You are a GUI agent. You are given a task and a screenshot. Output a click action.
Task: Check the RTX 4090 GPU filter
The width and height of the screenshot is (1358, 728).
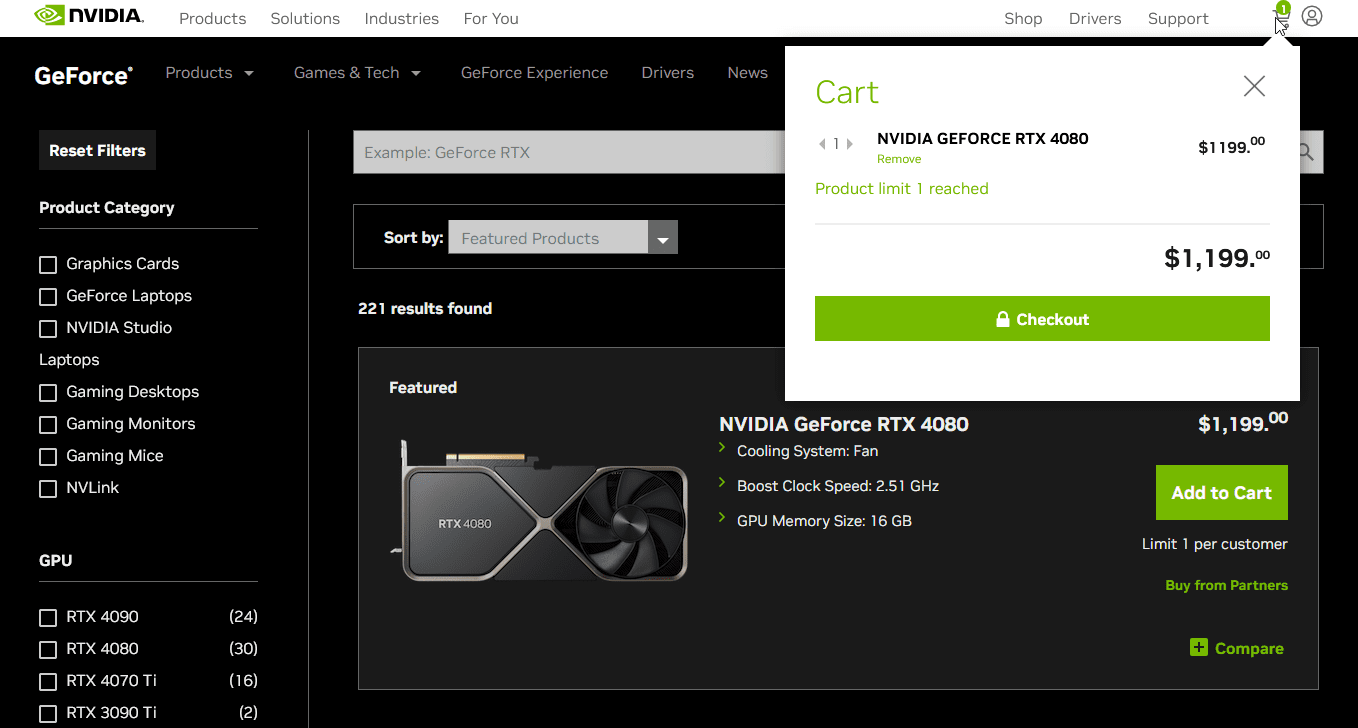[48, 618]
